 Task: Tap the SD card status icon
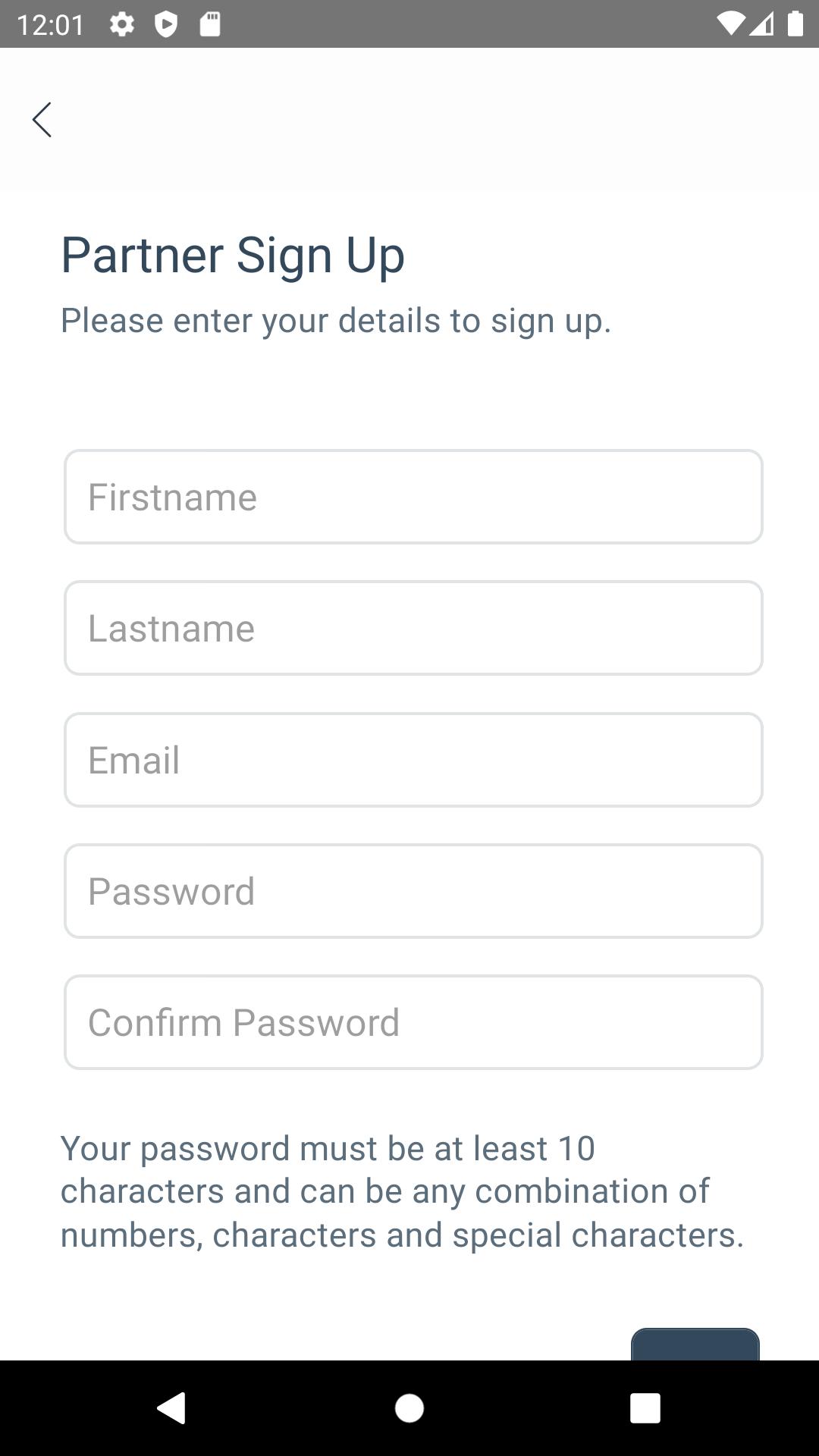tap(210, 24)
